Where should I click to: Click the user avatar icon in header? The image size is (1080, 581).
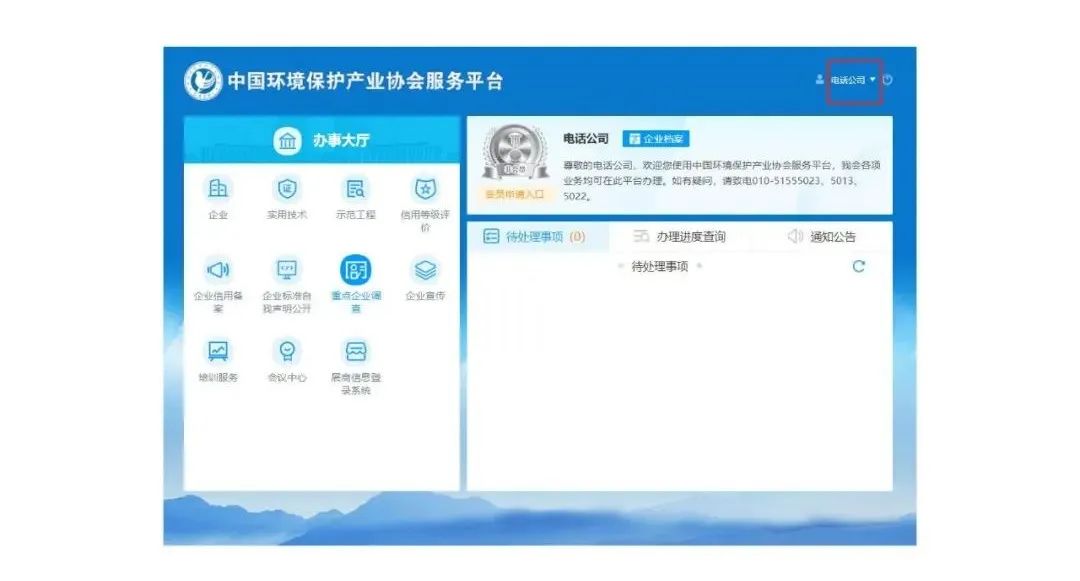tap(820, 80)
